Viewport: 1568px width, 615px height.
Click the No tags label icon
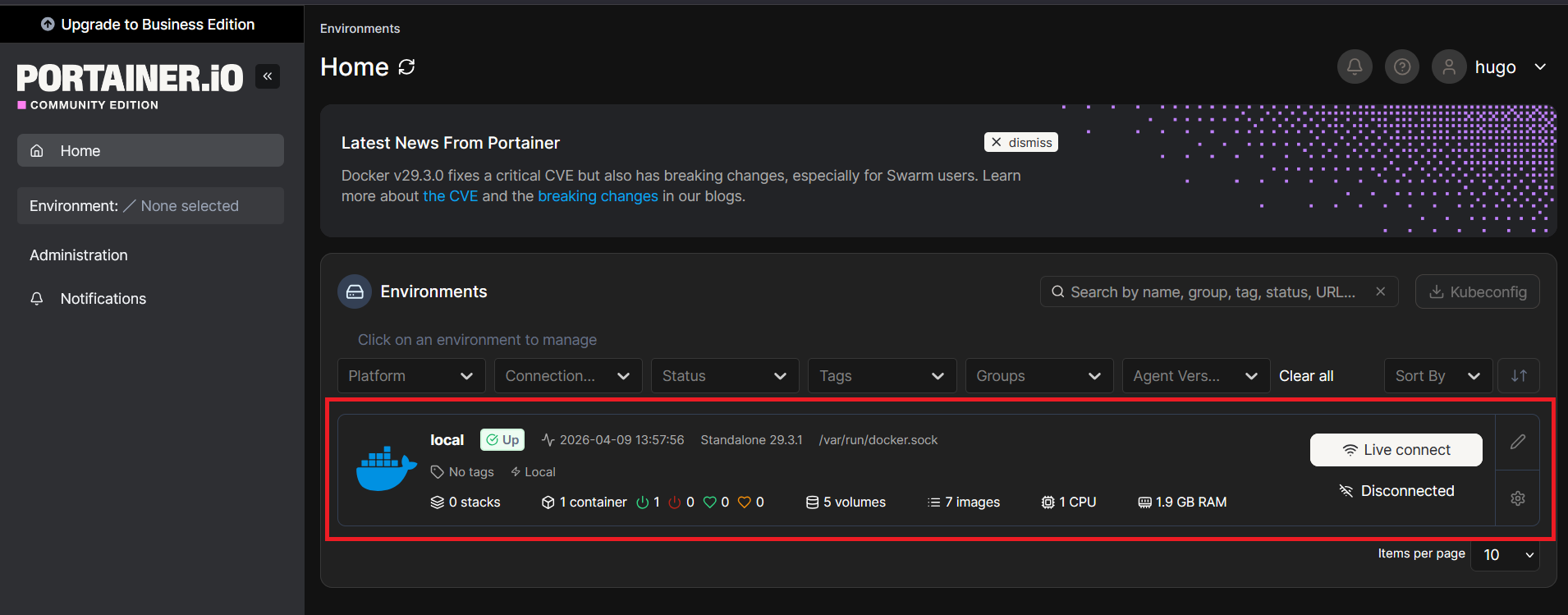pos(437,472)
